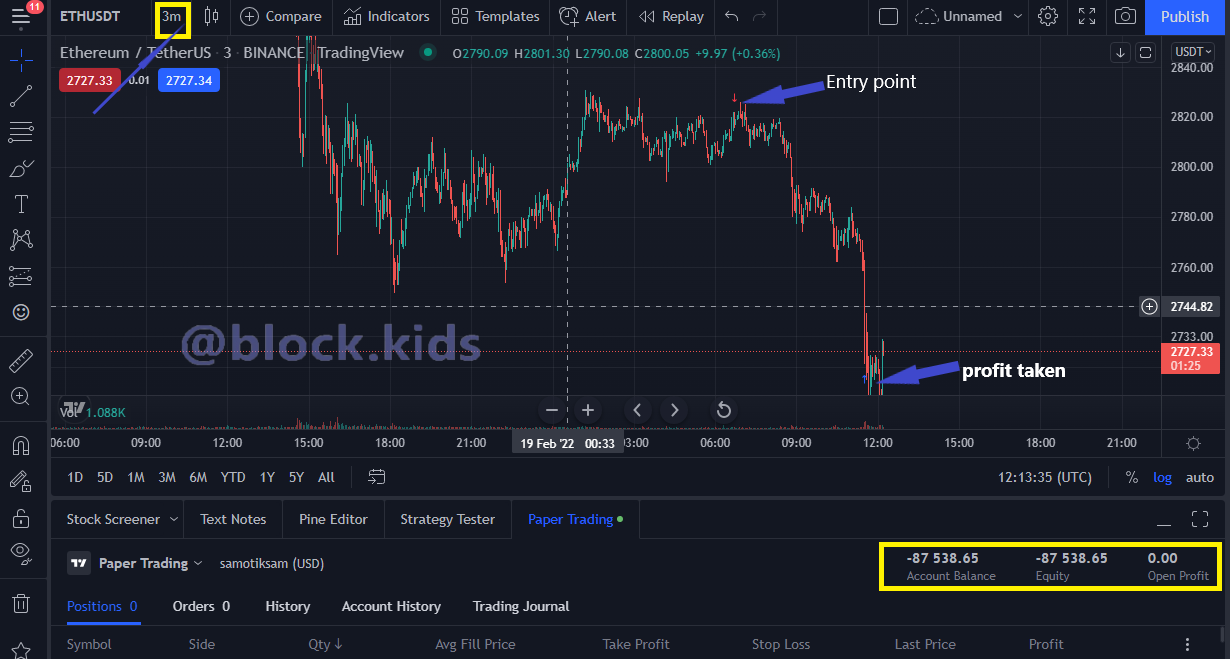This screenshot has width=1230, height=659.
Task: Open the ruler measure tool
Action: [x=21, y=360]
